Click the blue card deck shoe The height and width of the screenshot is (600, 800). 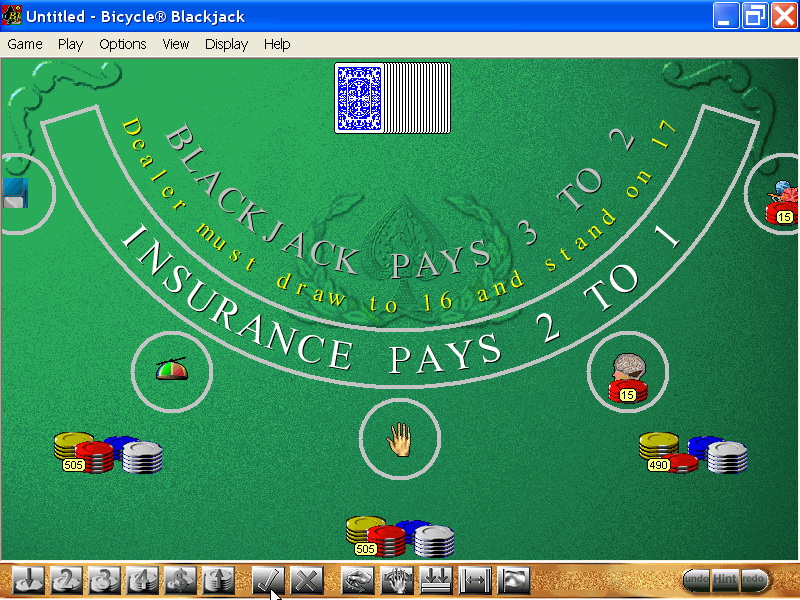pos(392,98)
